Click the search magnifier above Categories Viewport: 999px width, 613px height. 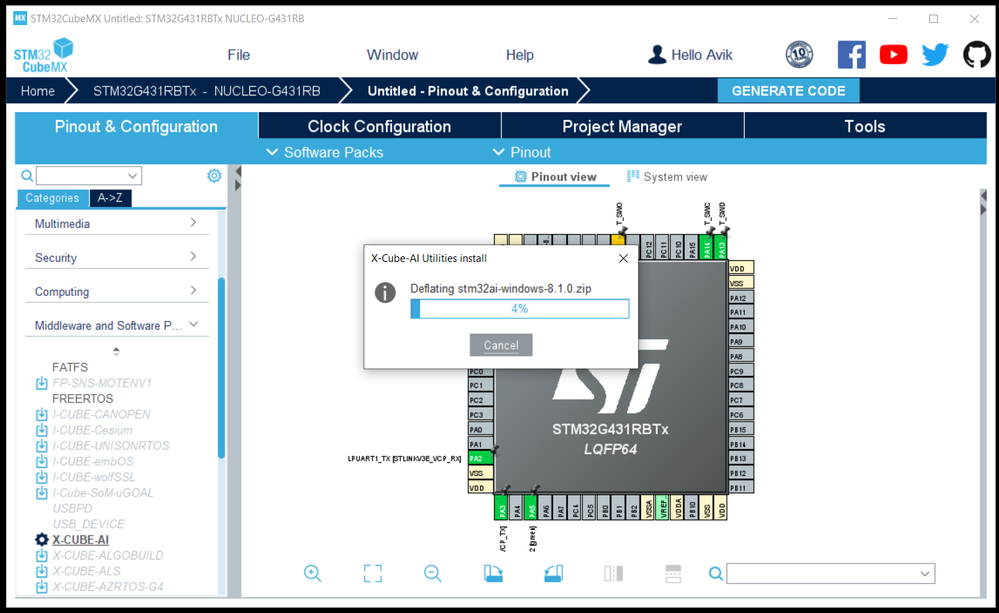(x=27, y=176)
